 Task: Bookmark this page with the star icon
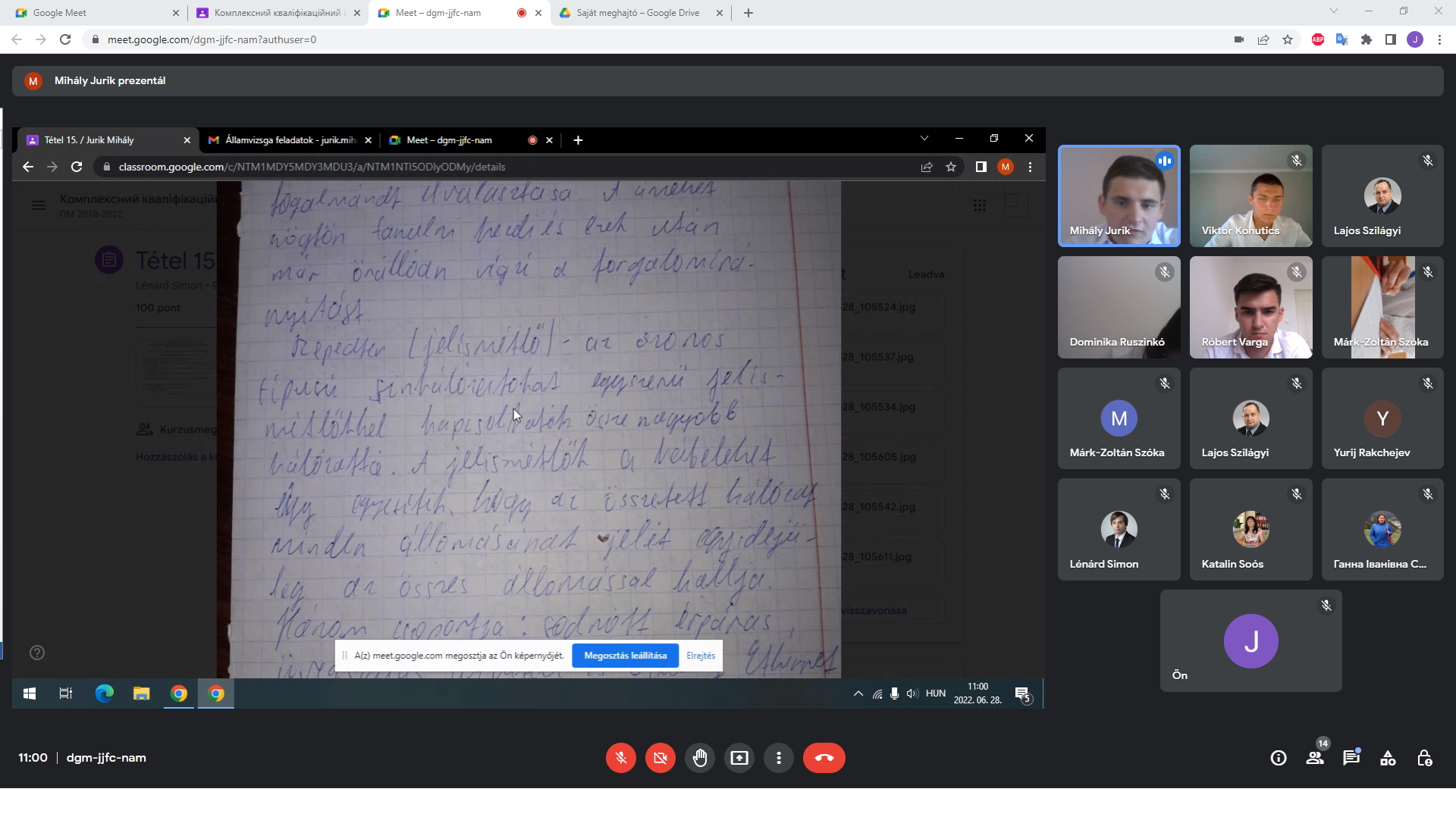1288,39
